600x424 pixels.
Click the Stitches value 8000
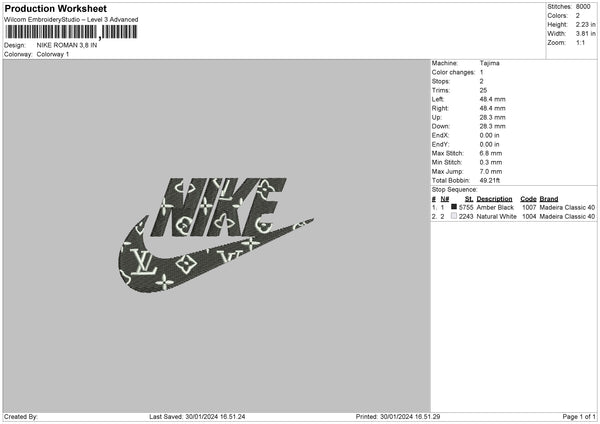point(583,7)
